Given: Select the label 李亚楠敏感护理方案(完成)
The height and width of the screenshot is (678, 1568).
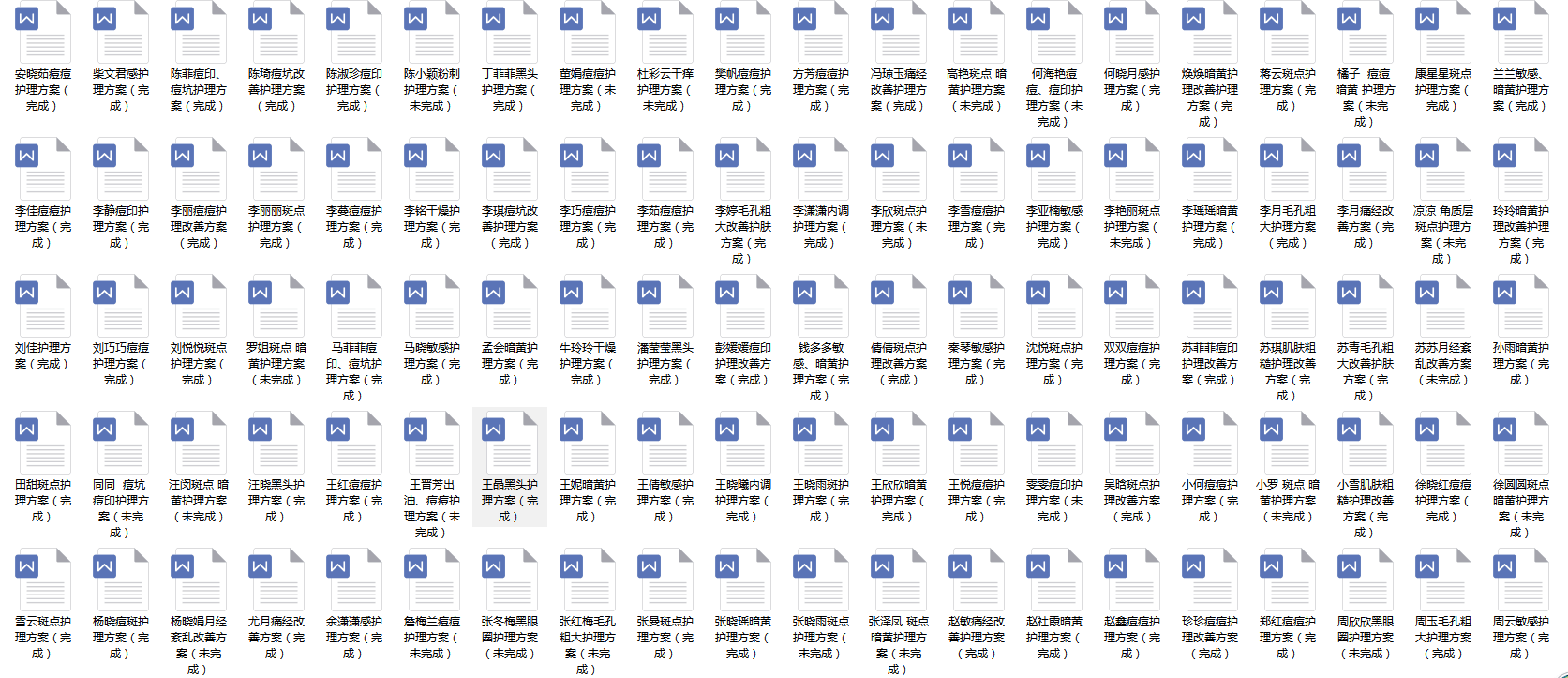Looking at the screenshot, I should click(x=1053, y=227).
